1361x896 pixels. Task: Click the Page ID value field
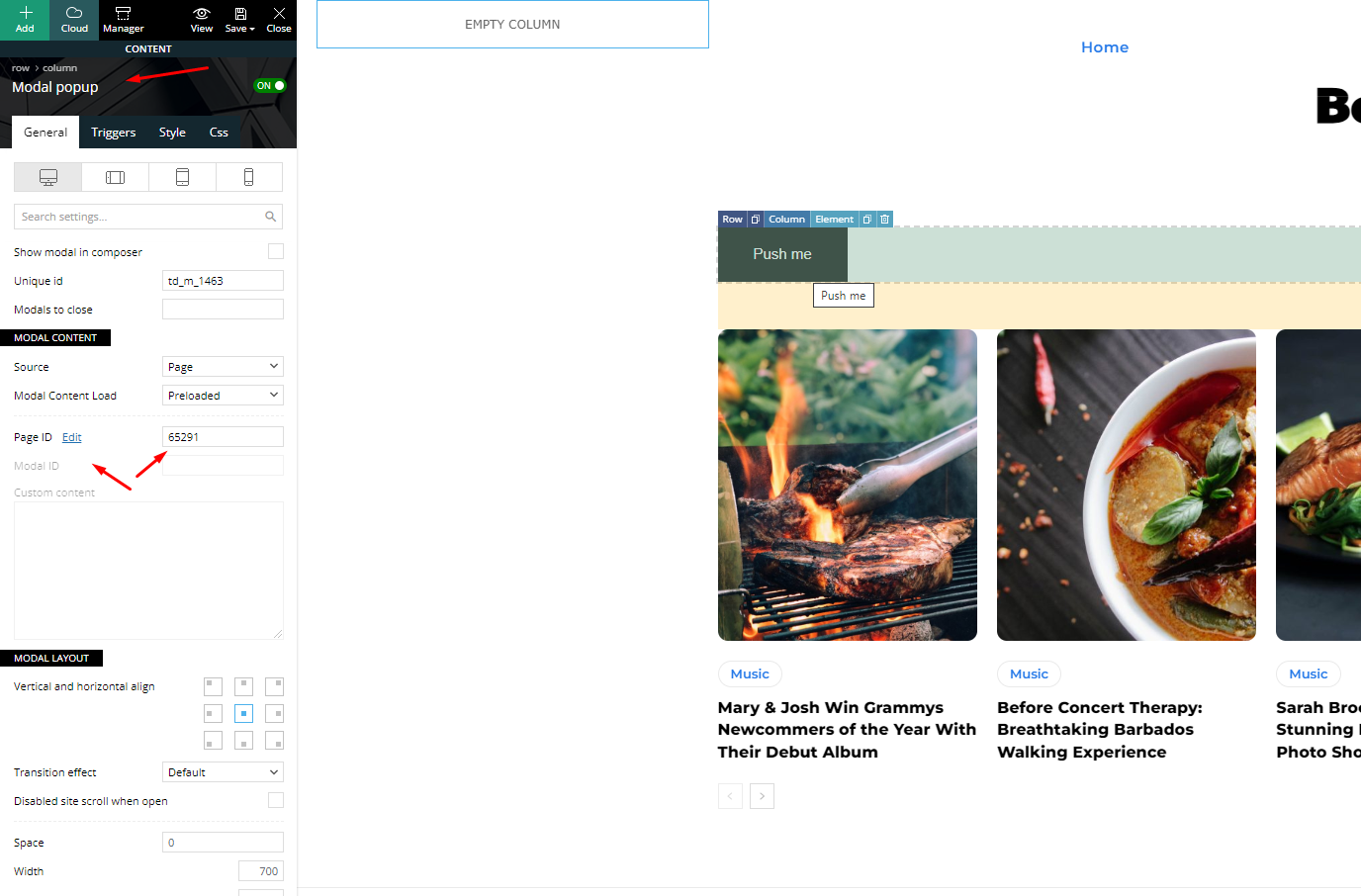coord(223,437)
